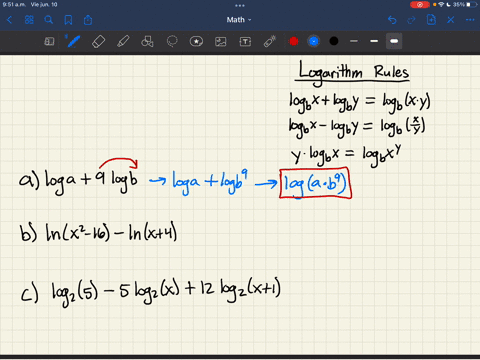Redo the last action

point(412,20)
